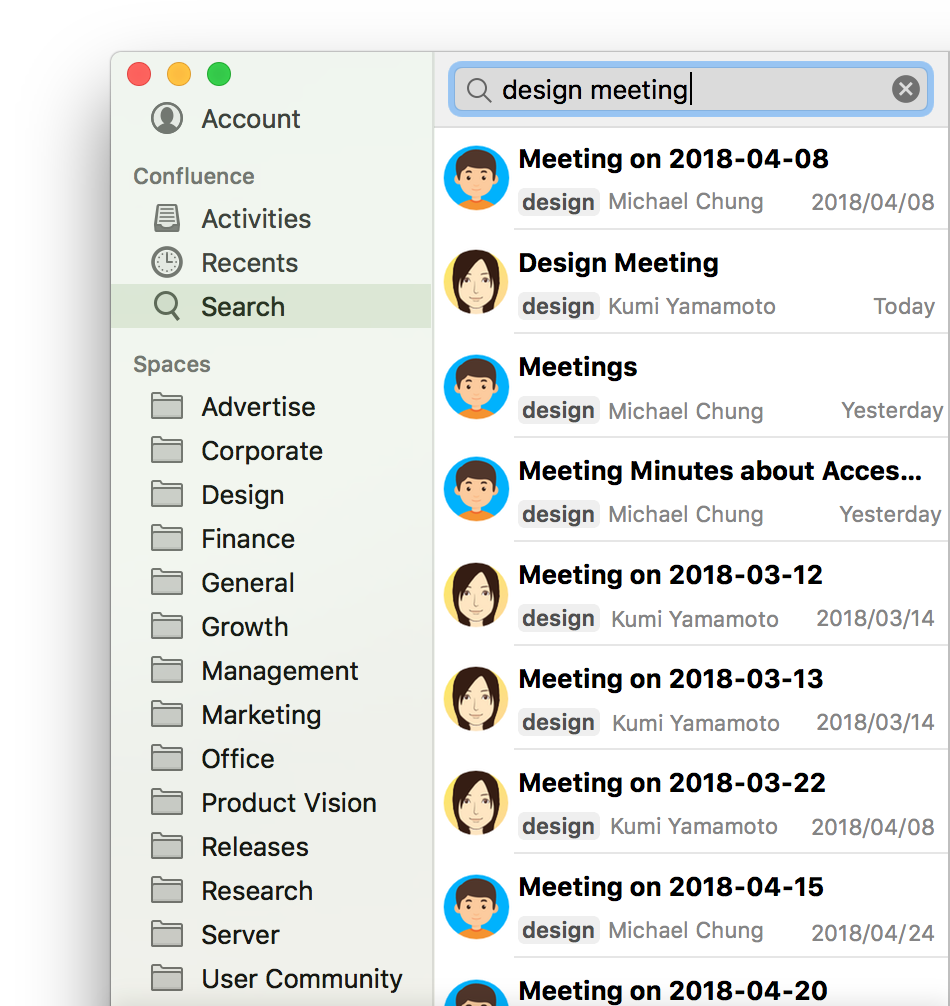Click design tag on Meeting on 2018-04-15
Screen dimensions: 950x1006
[558, 931]
